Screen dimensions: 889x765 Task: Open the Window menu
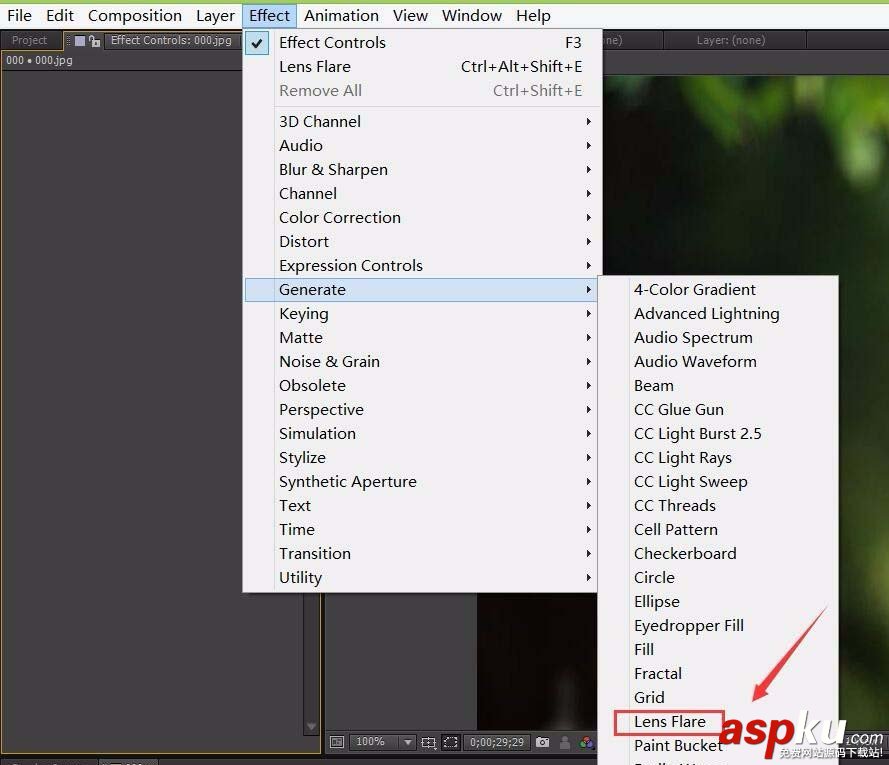coord(471,15)
